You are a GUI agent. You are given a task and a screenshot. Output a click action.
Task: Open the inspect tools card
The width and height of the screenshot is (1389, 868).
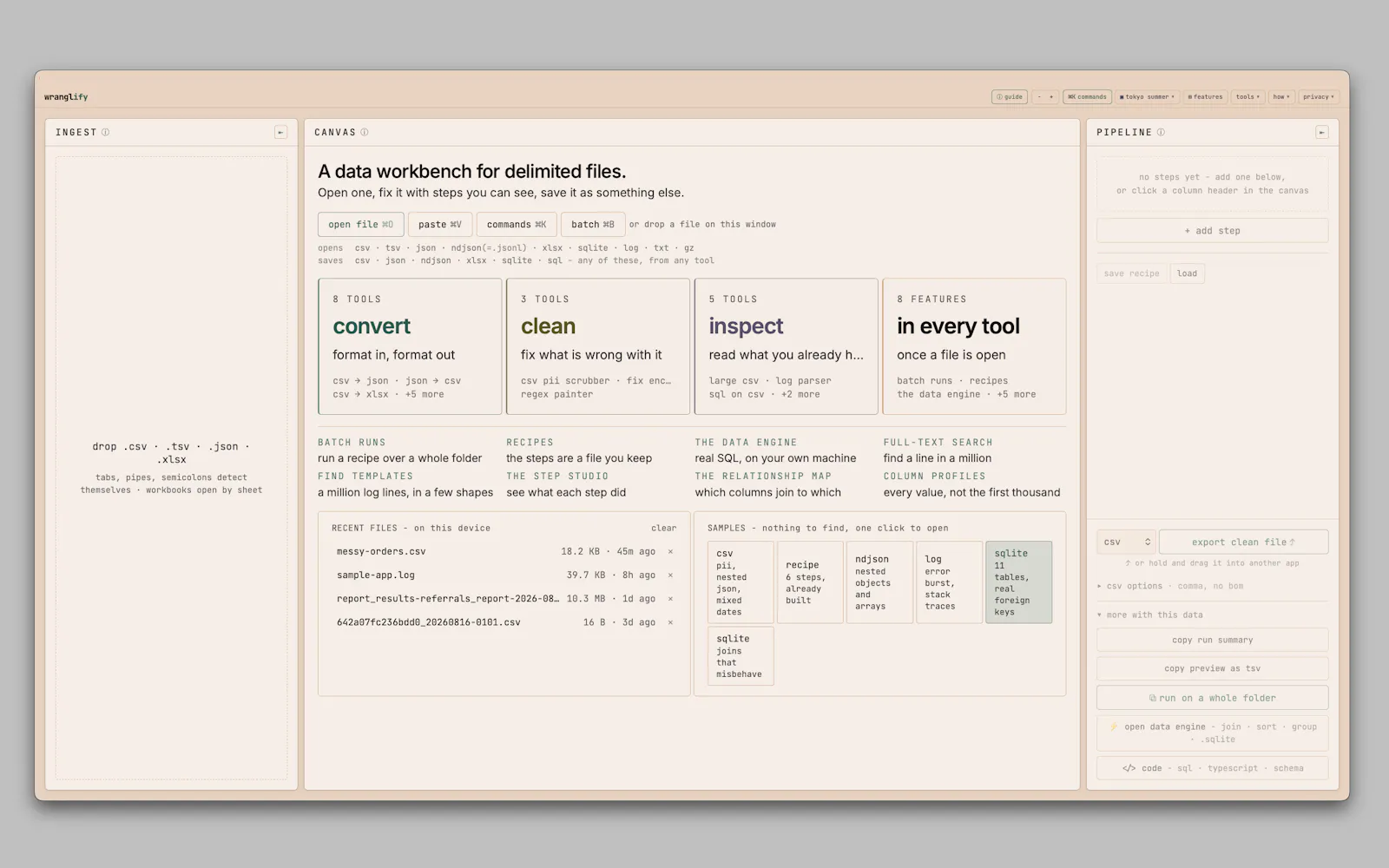(787, 346)
